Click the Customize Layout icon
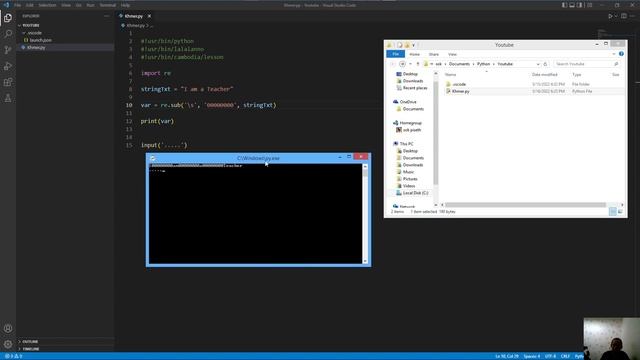 [590, 5]
